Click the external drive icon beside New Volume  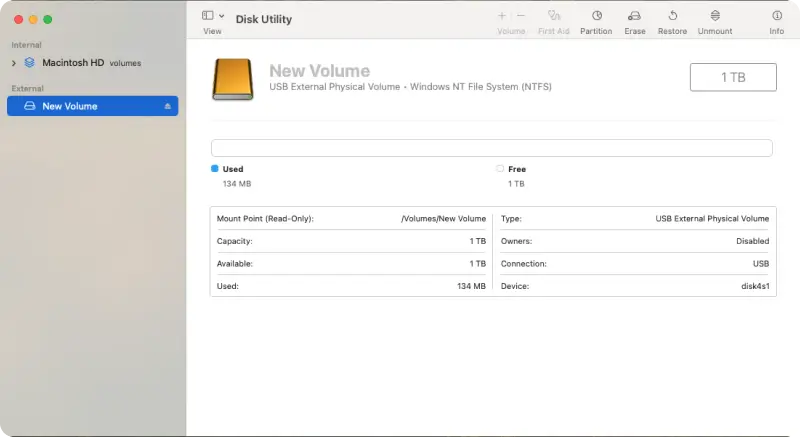(x=30, y=106)
